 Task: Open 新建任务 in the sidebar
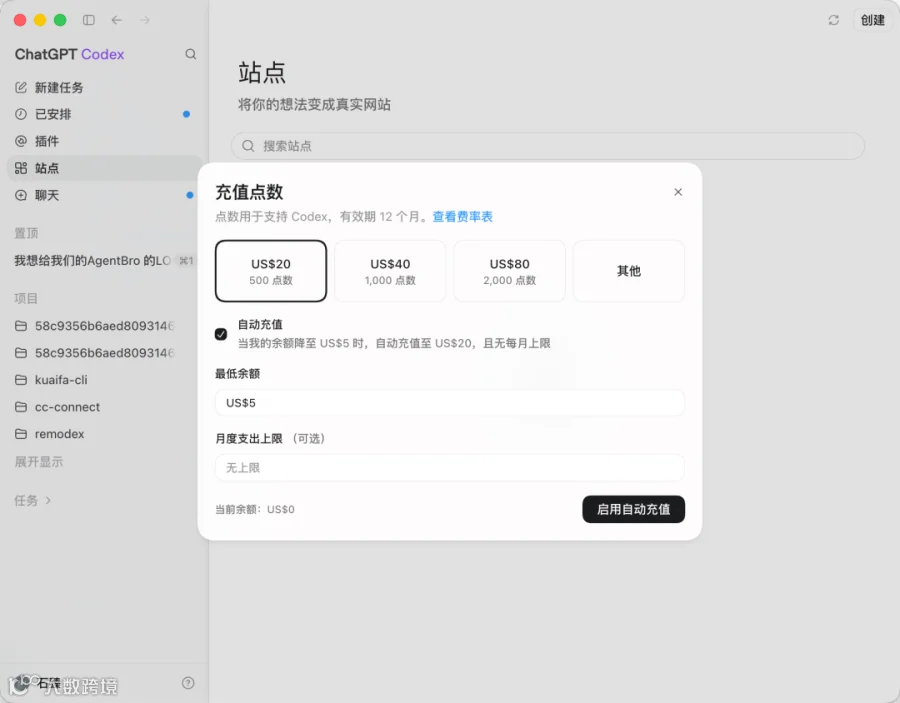click(104, 87)
